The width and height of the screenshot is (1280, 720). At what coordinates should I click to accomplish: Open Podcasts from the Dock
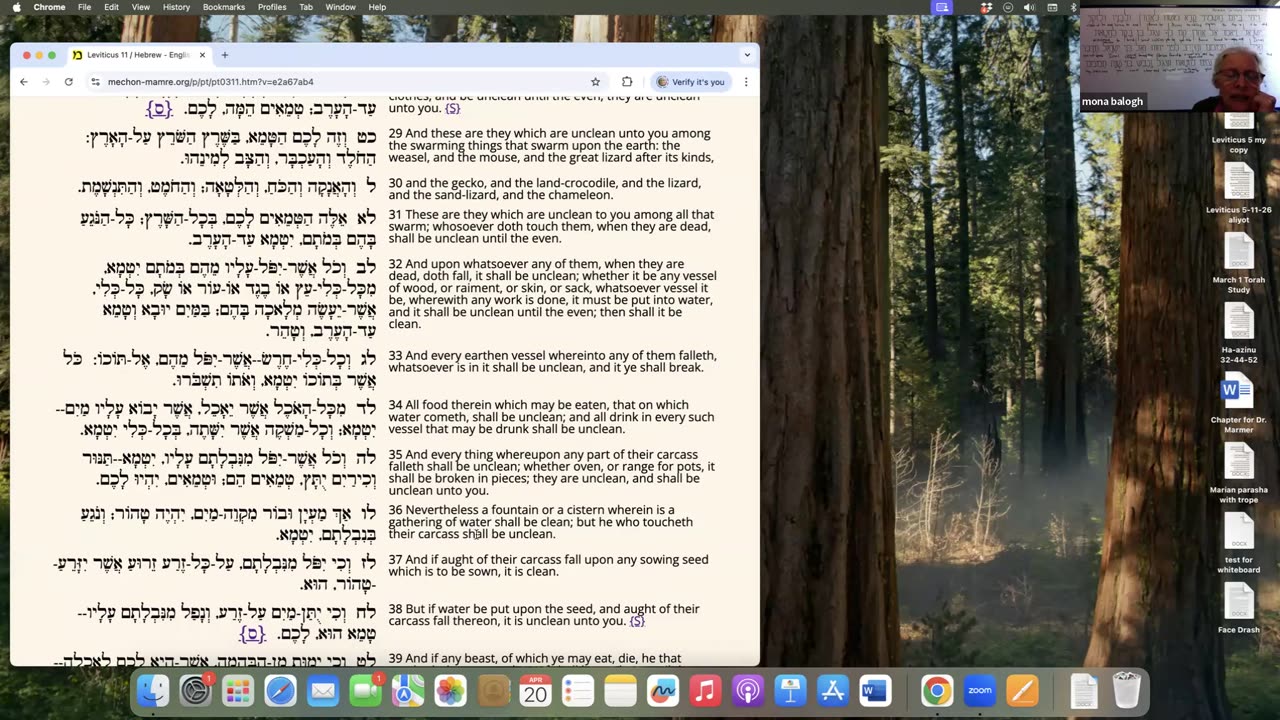[748, 690]
